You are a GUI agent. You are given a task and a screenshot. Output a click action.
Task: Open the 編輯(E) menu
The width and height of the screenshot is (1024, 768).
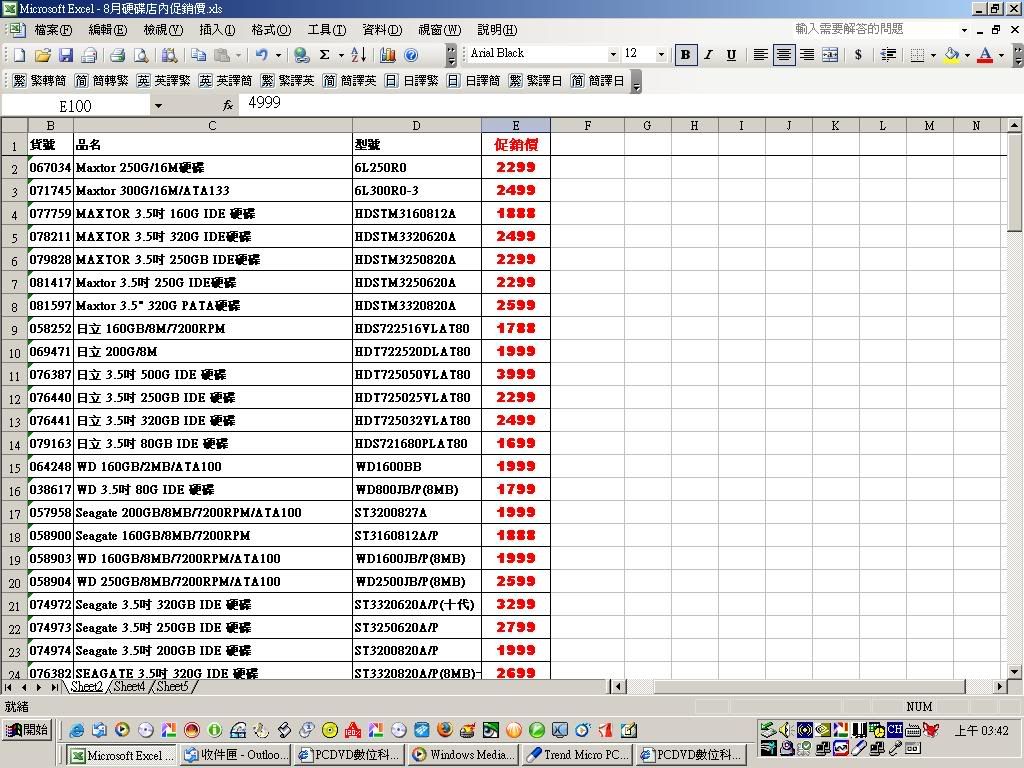pos(108,30)
